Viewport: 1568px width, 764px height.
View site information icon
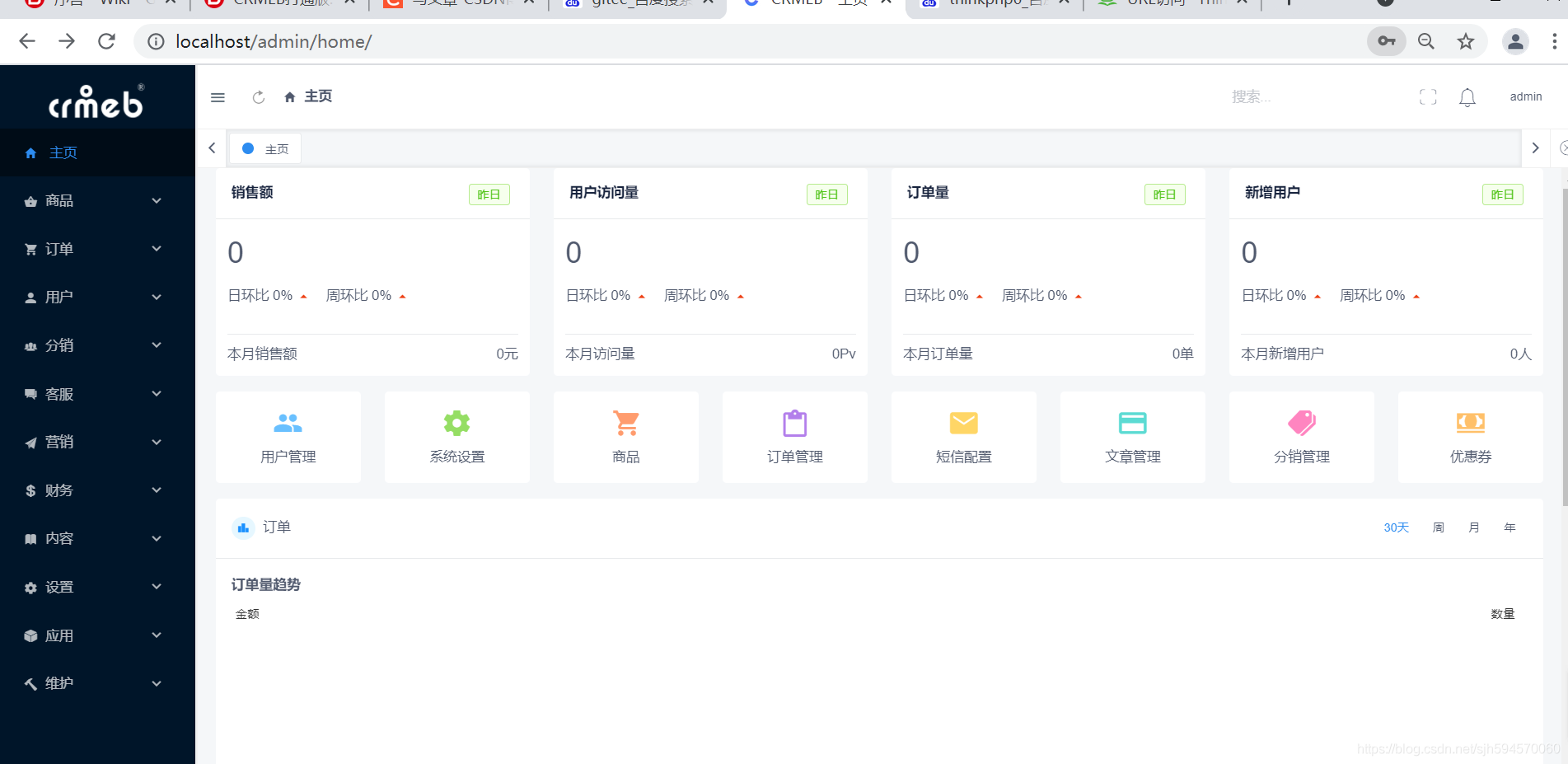[156, 41]
